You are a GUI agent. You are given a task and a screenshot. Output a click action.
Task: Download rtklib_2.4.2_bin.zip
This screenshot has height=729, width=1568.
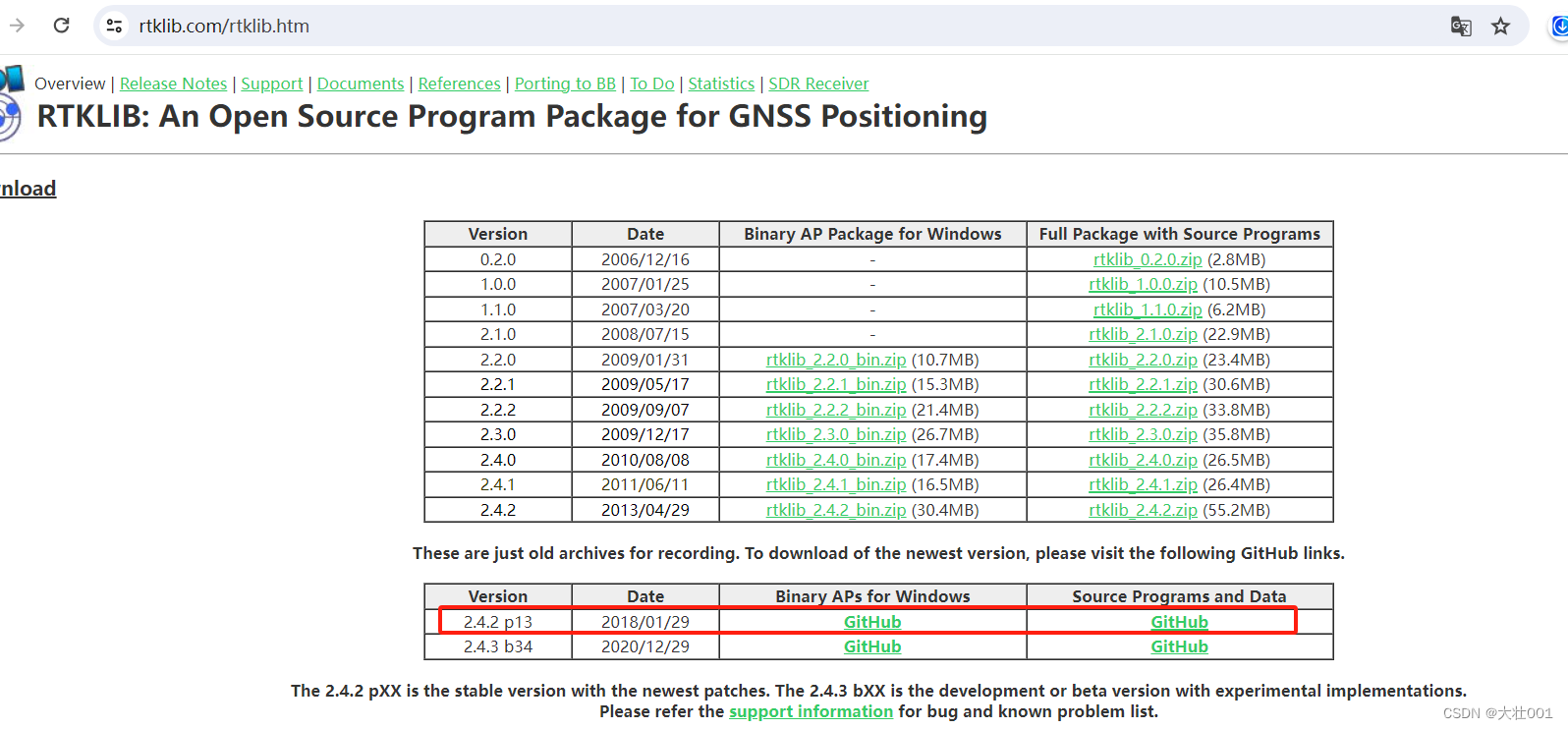point(836,510)
